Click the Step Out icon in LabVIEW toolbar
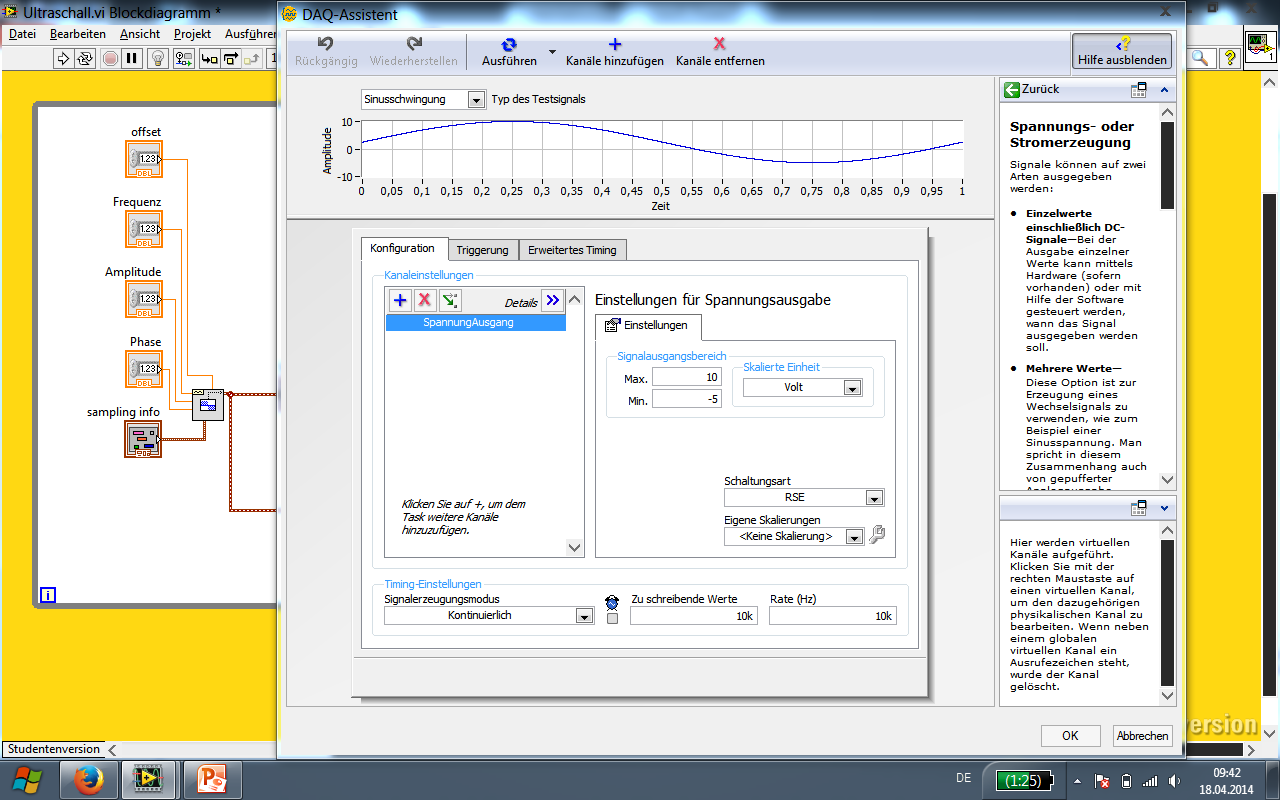1280x800 pixels. click(x=253, y=59)
